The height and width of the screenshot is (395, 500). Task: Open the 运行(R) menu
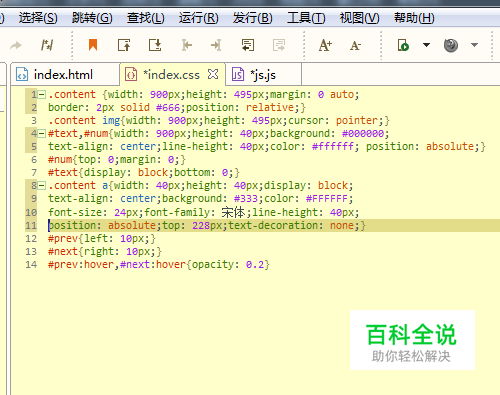click(199, 18)
